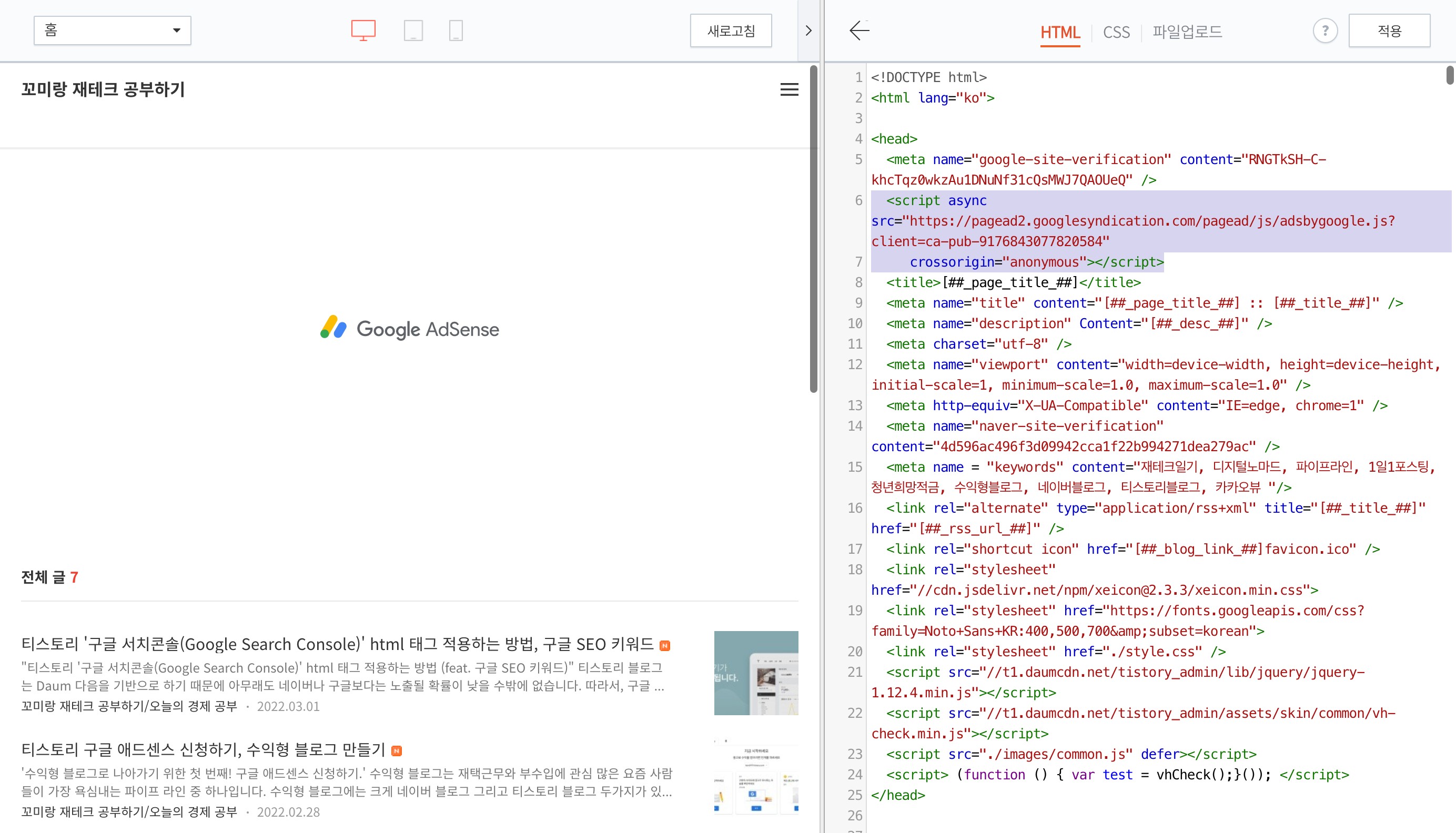
Task: Click highlighted script async adsbygoogle line
Action: (1133, 221)
